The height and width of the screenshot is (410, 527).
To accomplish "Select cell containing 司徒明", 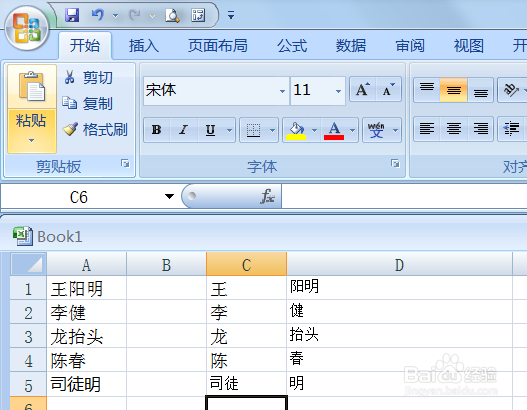I will 86,384.
